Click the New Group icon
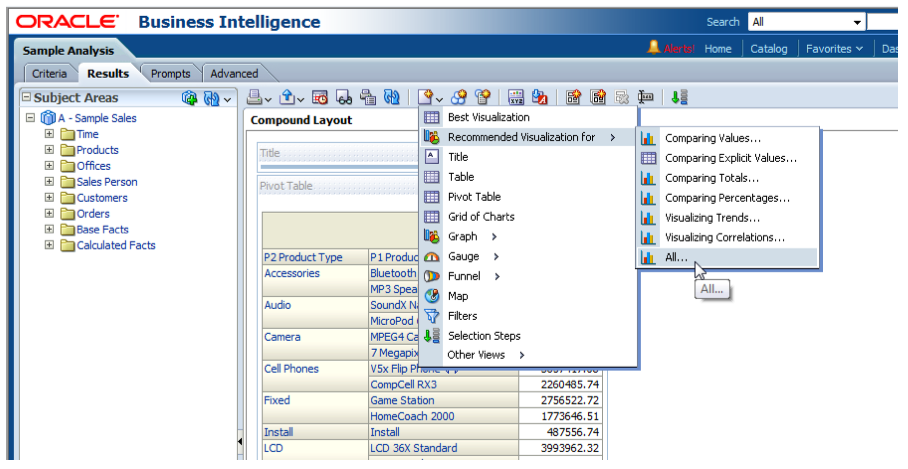 pos(459,97)
